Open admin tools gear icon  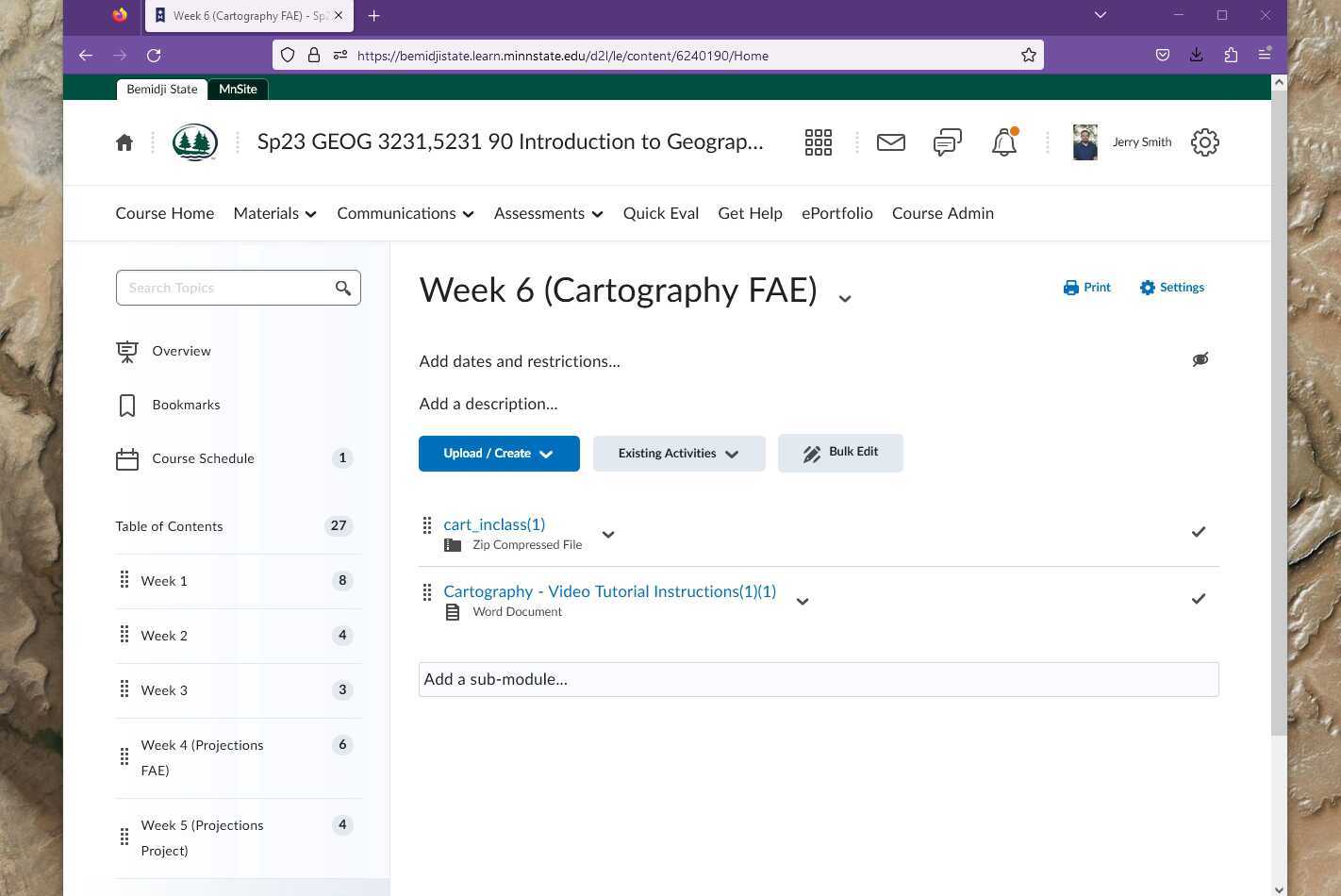tap(1204, 142)
